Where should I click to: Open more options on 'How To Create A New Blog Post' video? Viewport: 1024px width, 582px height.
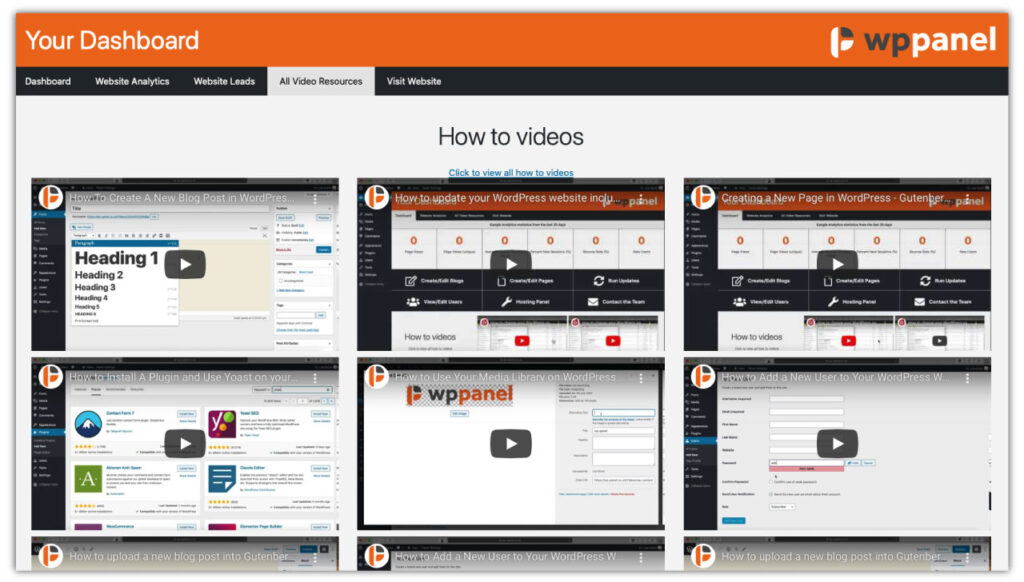click(315, 198)
